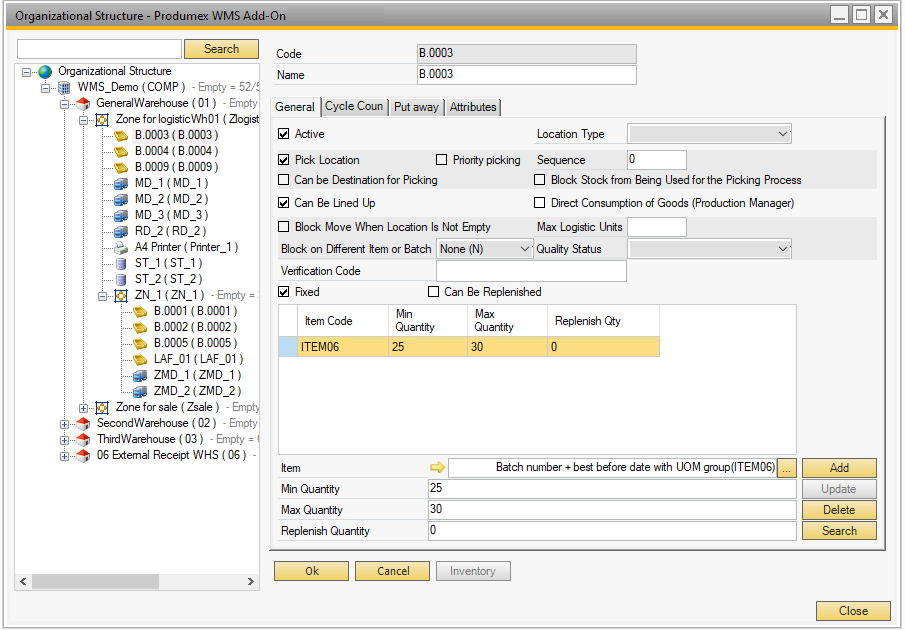The width and height of the screenshot is (905, 630).
Task: Click the warehouse icon for GeneralWarehouse (01)
Action: [83, 104]
